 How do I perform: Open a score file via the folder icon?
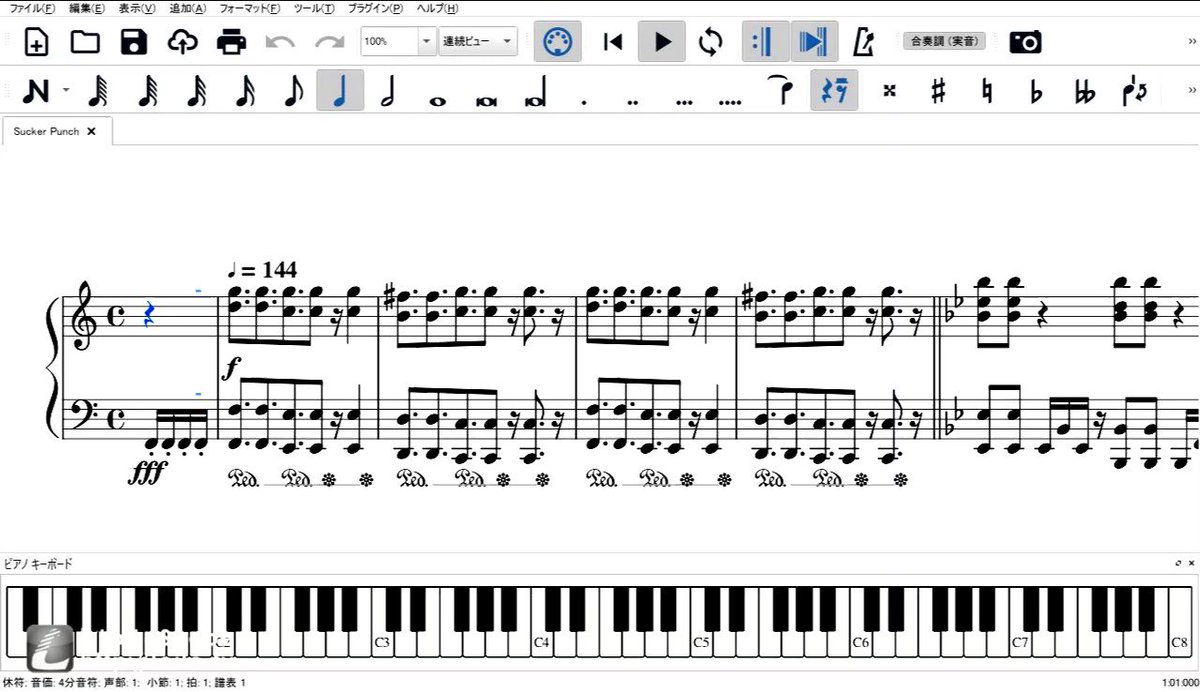85,42
